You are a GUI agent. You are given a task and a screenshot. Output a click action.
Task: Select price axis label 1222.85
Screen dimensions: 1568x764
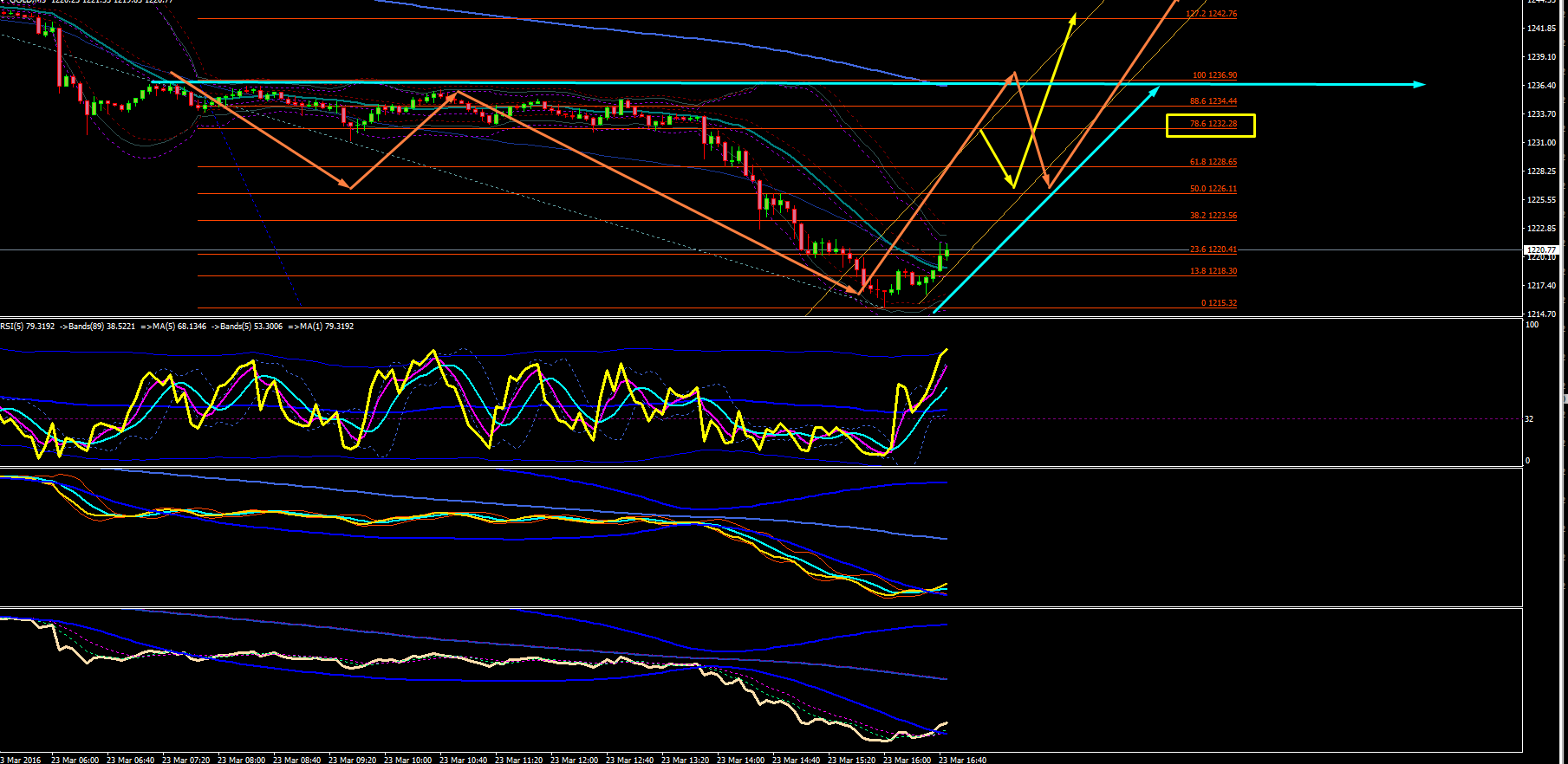pos(1541,229)
